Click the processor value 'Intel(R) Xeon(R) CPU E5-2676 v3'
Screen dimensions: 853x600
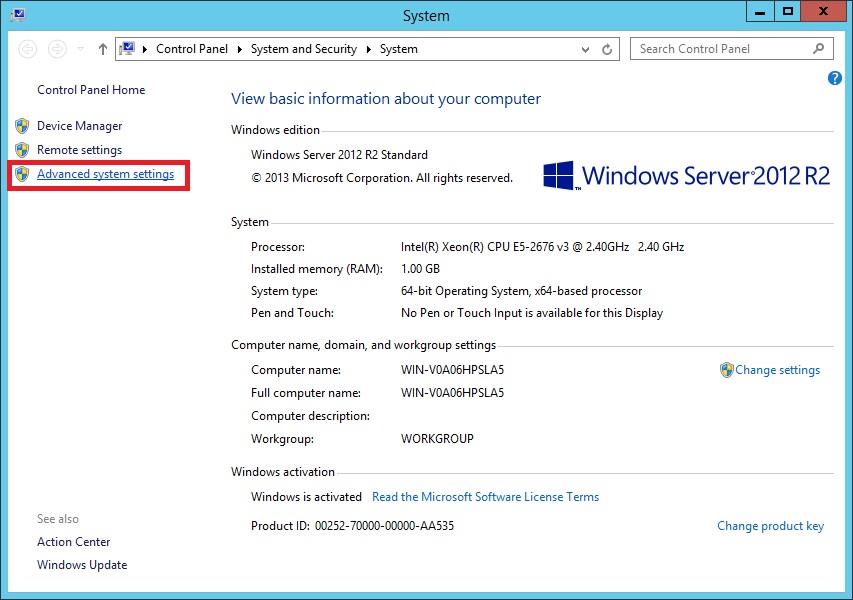coord(485,247)
